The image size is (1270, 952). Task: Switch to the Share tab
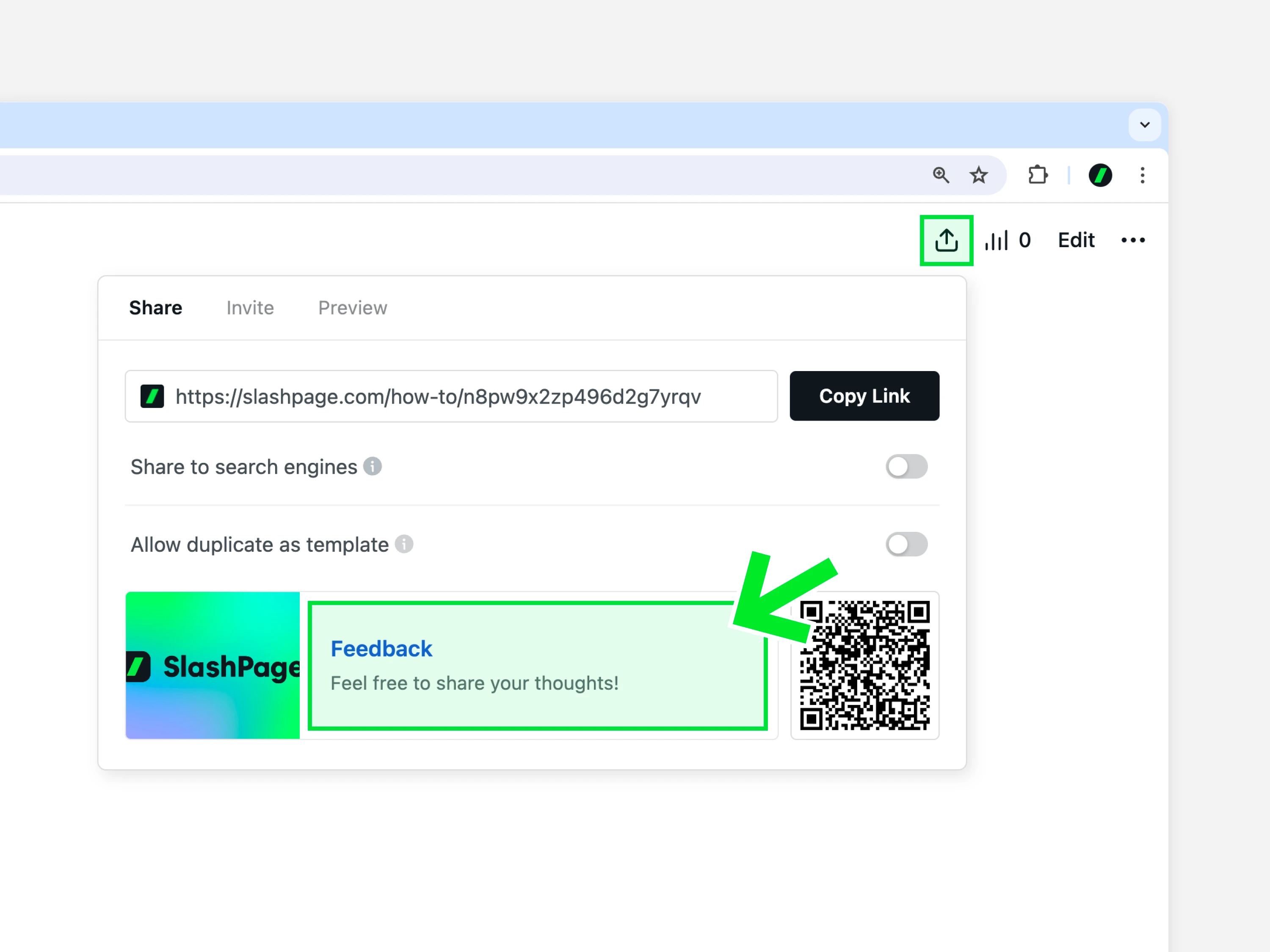pos(156,308)
